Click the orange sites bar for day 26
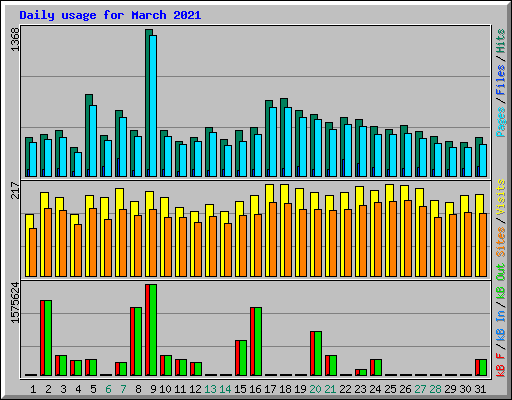 pos(408,238)
